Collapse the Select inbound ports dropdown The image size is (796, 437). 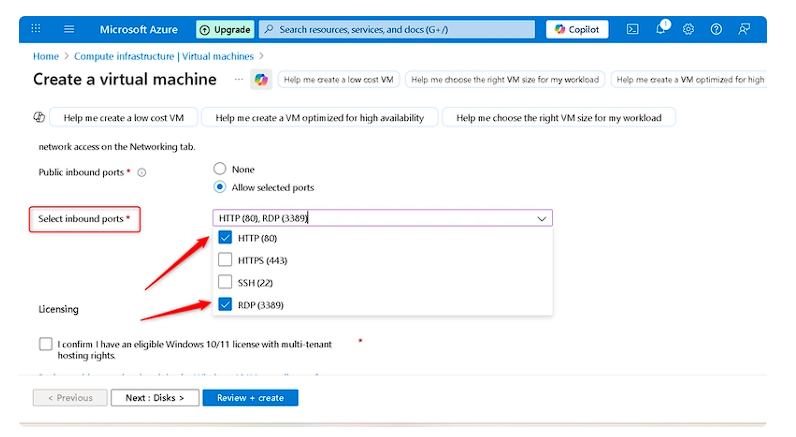[x=542, y=218]
